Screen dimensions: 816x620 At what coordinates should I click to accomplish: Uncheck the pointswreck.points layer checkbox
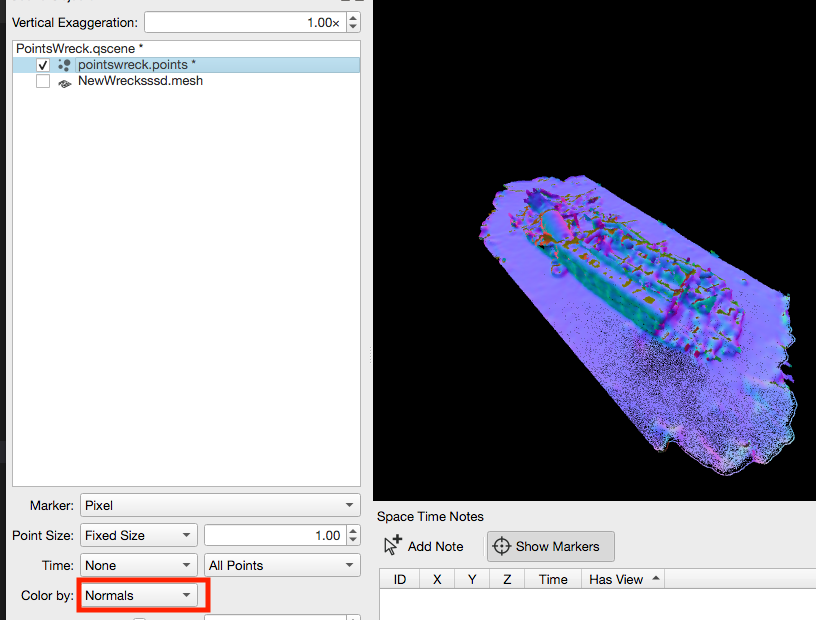[43, 64]
